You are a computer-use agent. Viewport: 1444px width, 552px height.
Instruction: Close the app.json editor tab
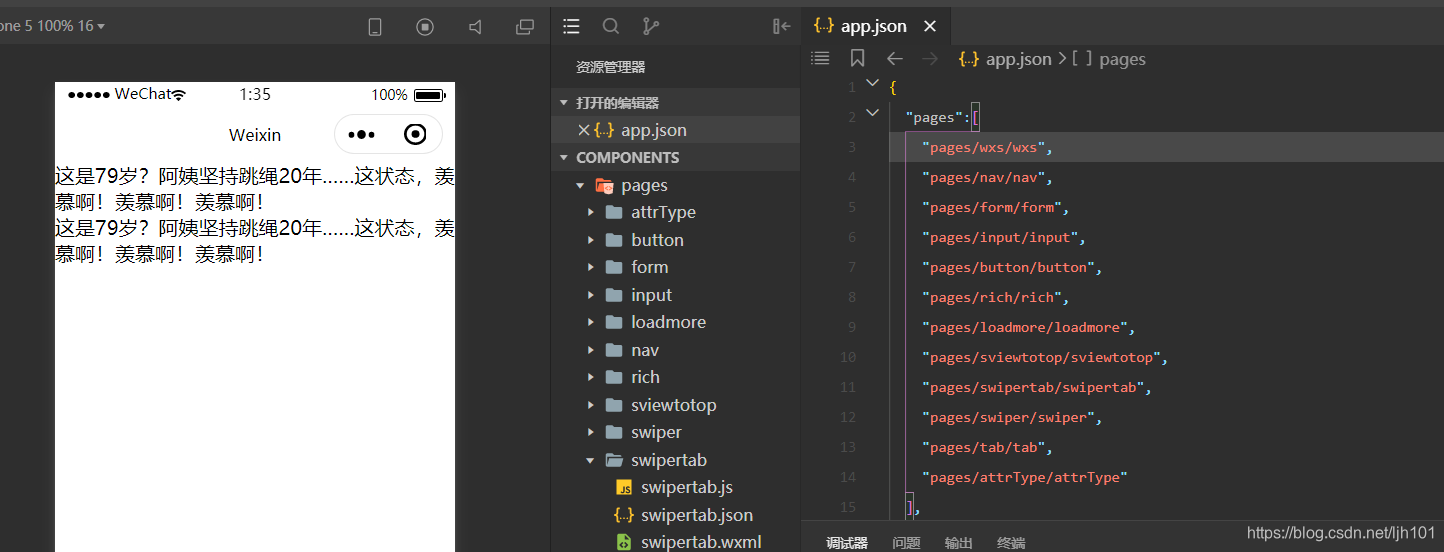[x=930, y=27]
